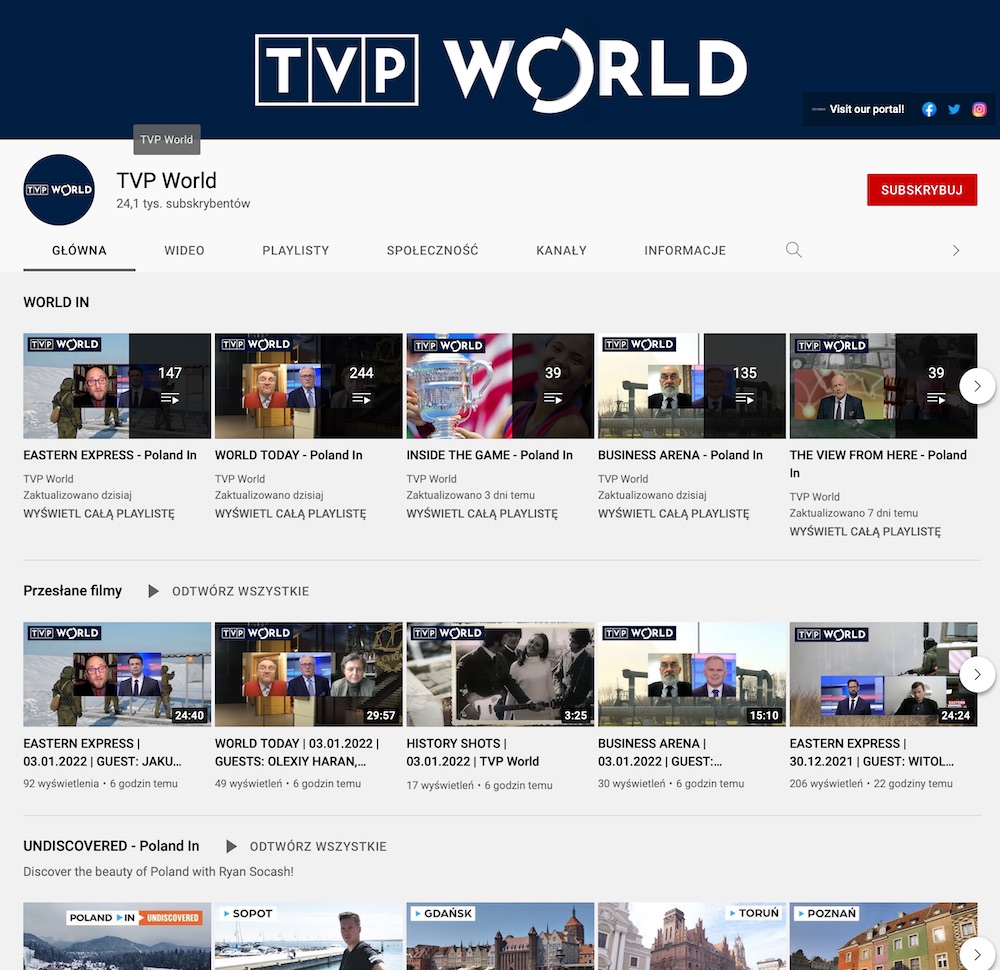The height and width of the screenshot is (970, 1000).
Task: Click the TVP World channel avatar
Action: pyautogui.click(x=59, y=189)
